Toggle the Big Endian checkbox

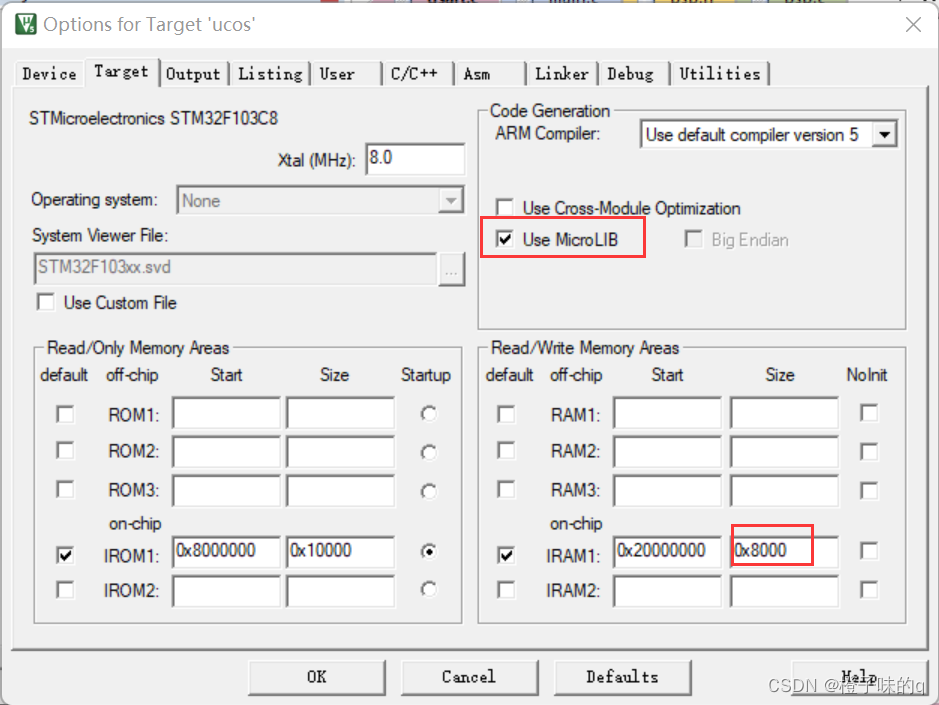(x=693, y=239)
